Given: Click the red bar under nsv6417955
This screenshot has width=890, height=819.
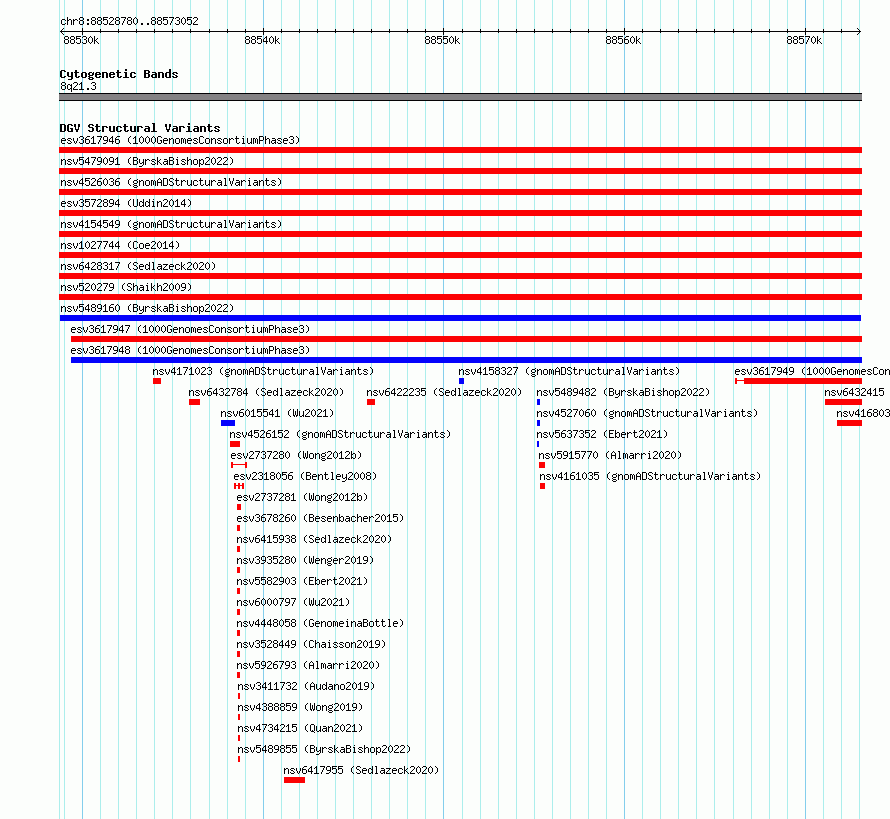Looking at the screenshot, I should (x=294, y=780).
